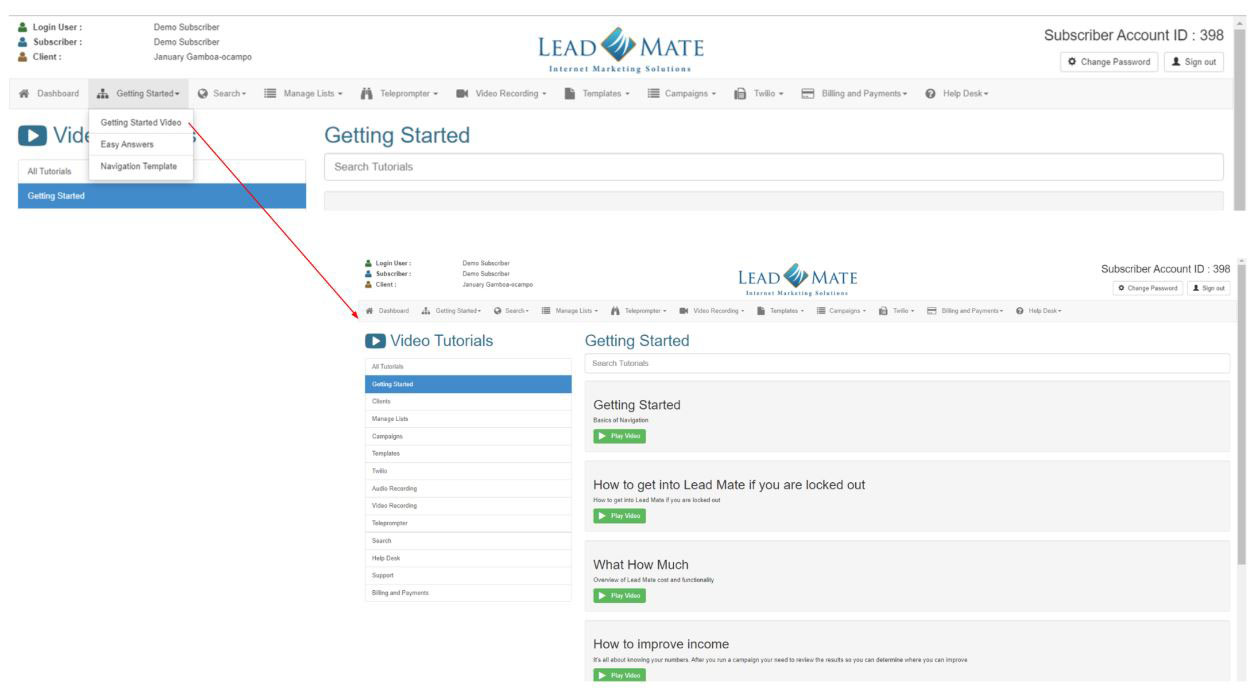1260x700 pixels.
Task: Click the Dashboard home icon in the large top navbar
Action: [x=24, y=94]
